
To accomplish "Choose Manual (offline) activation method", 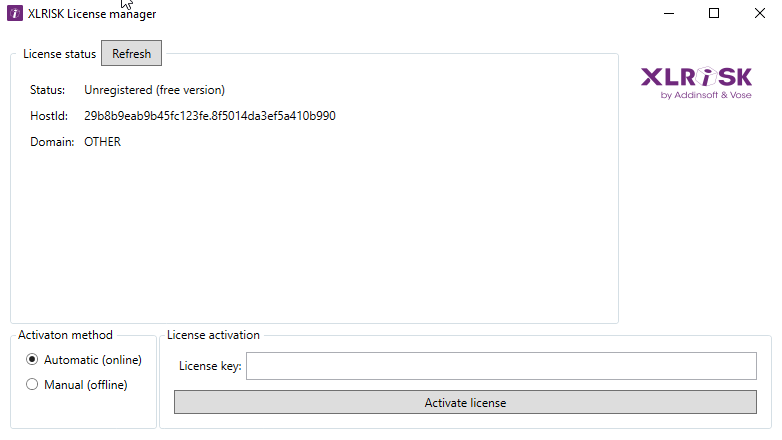I will [x=32, y=384].
